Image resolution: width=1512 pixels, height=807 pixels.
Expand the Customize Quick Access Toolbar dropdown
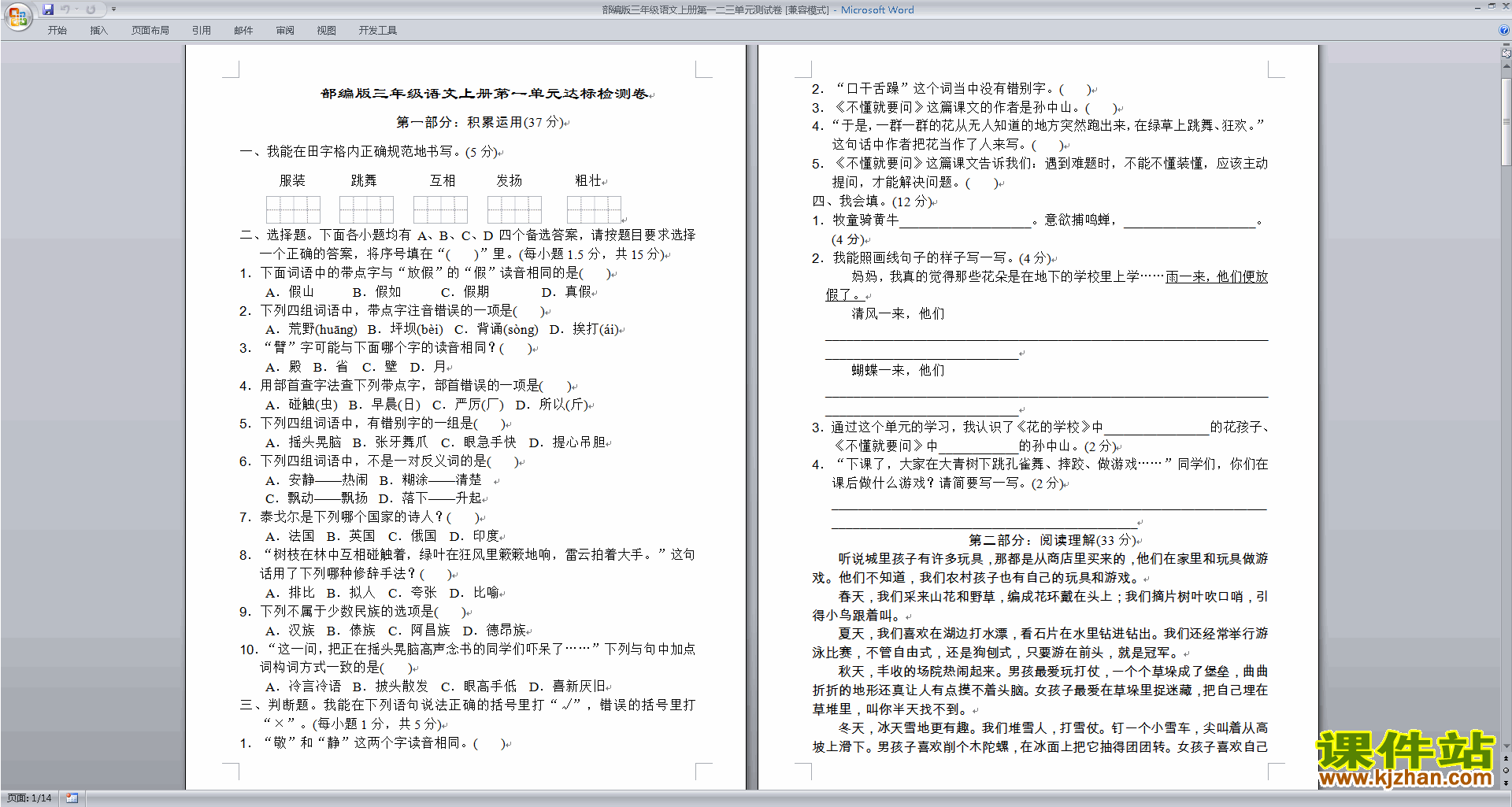coord(113,9)
